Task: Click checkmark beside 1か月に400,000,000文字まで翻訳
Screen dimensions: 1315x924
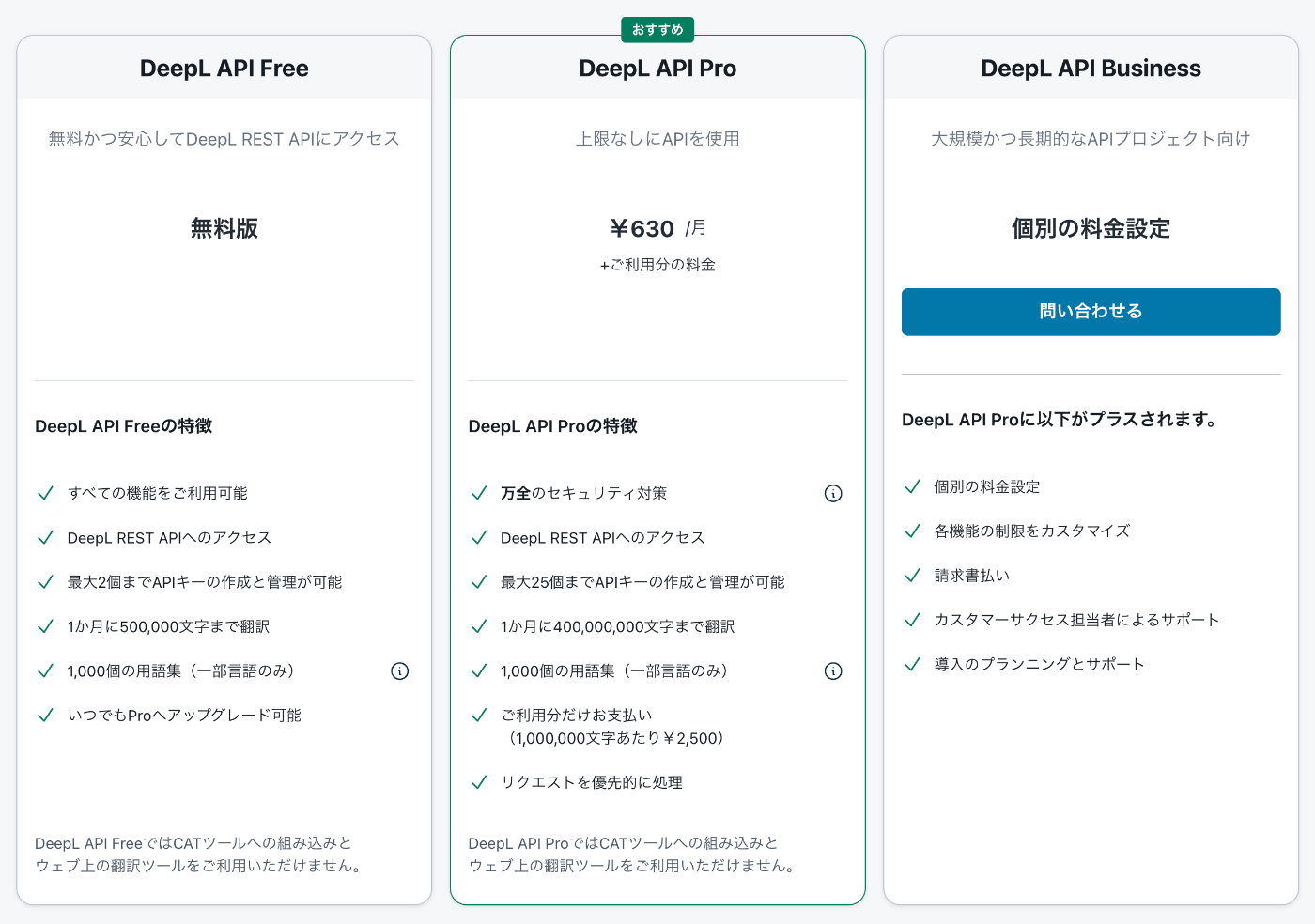Action: click(x=479, y=626)
